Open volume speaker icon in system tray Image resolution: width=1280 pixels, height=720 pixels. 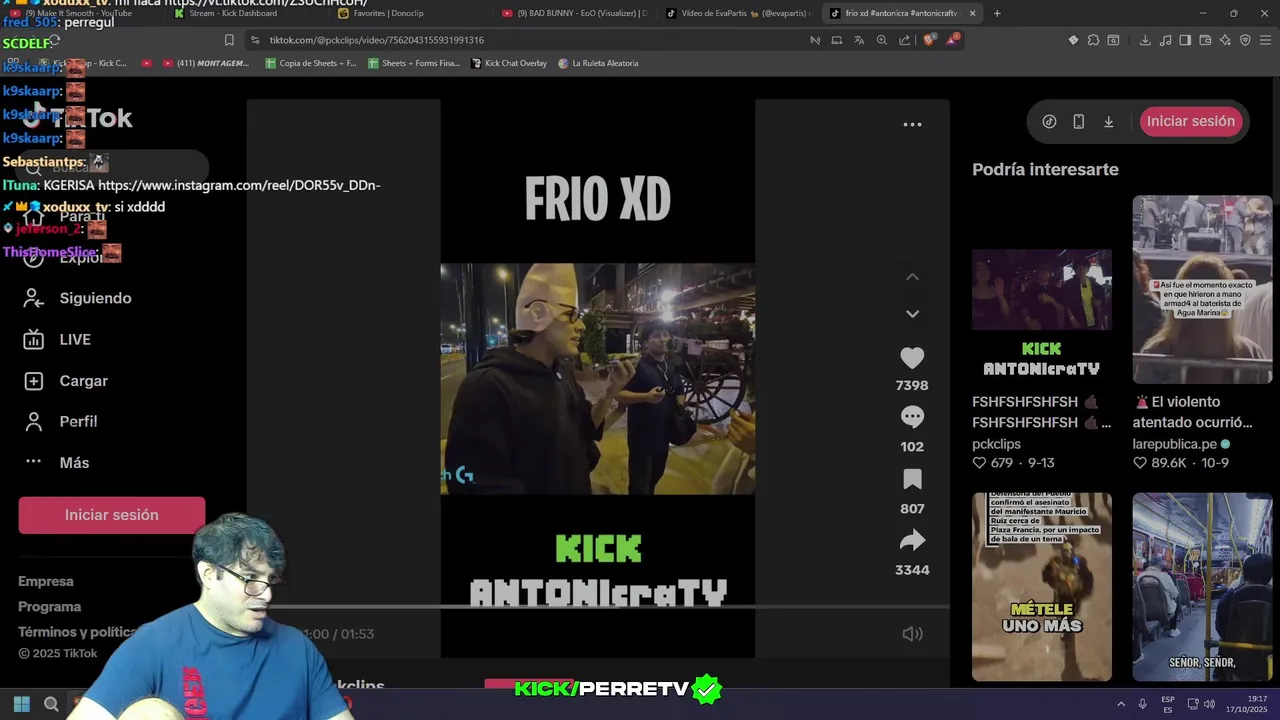tap(1209, 704)
